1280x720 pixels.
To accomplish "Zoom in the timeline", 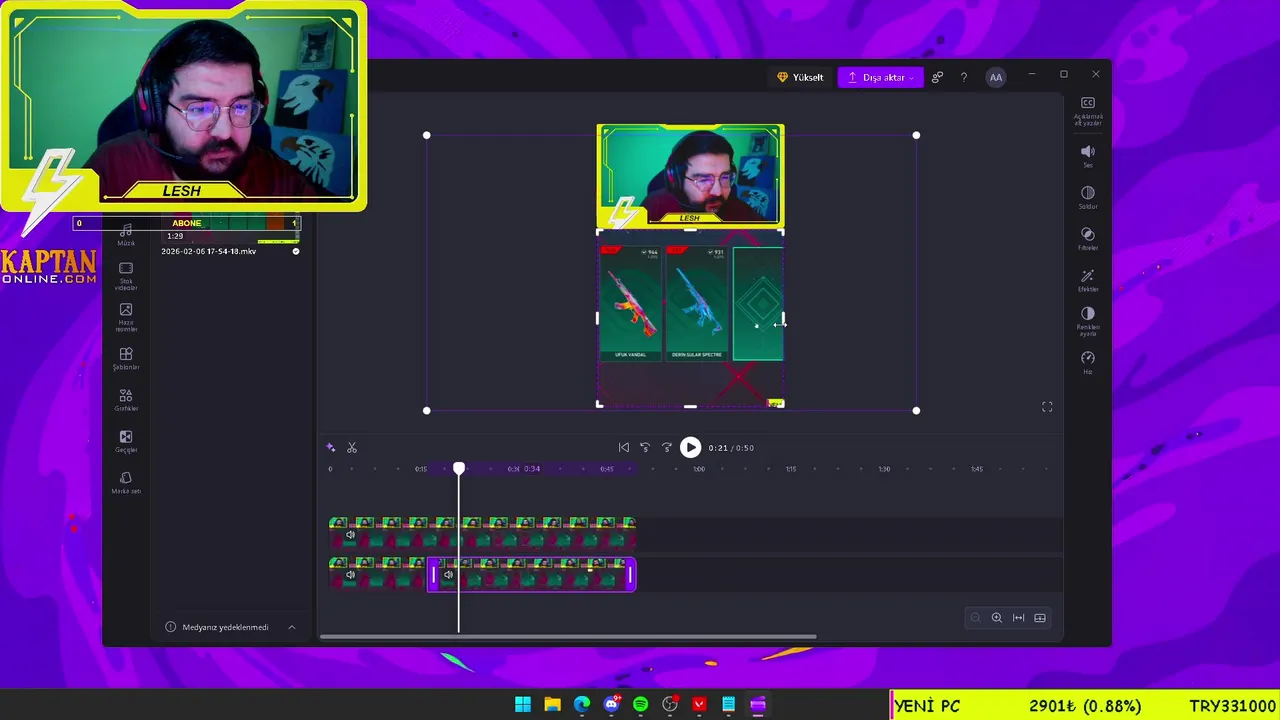I will click(997, 618).
